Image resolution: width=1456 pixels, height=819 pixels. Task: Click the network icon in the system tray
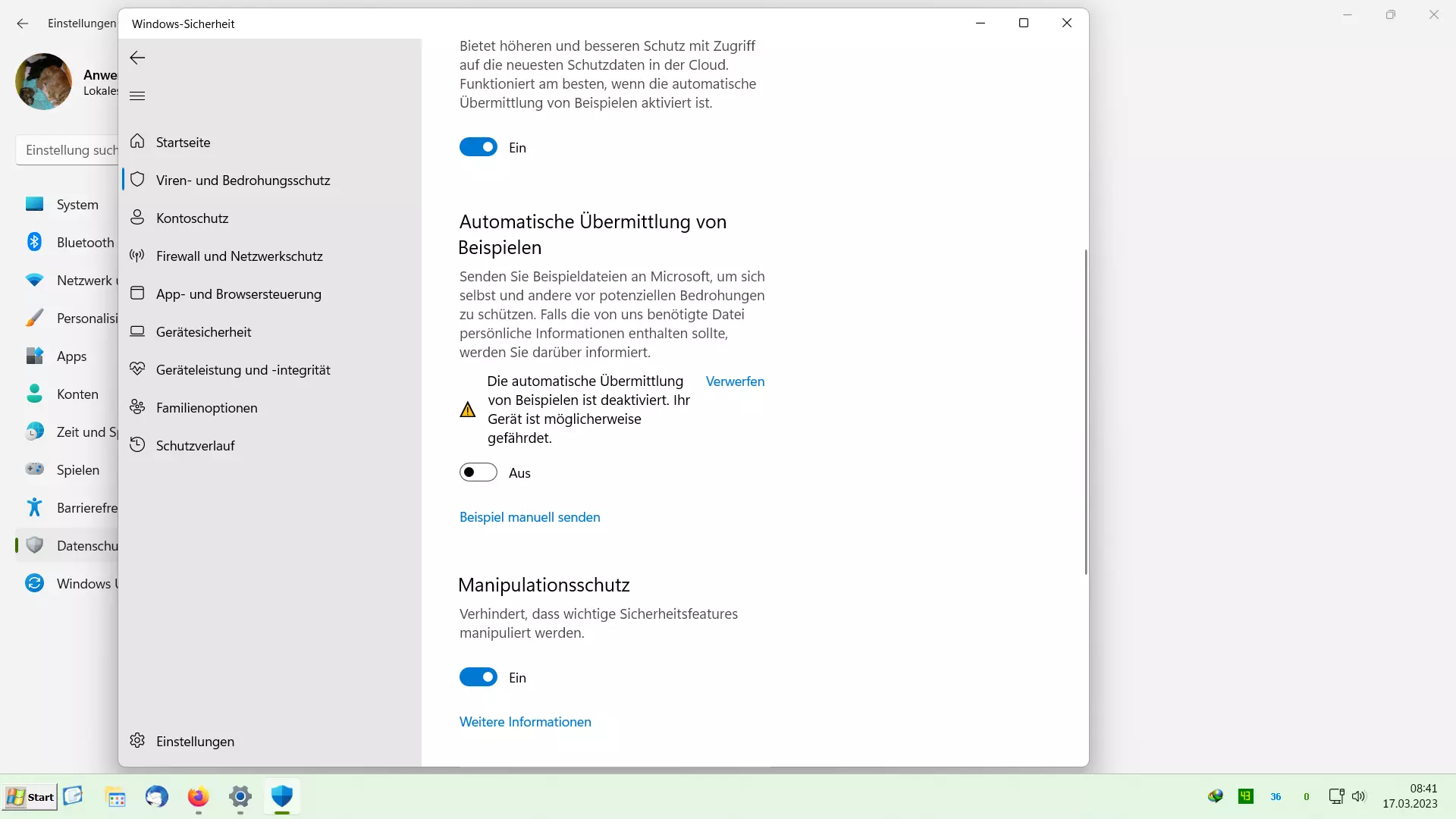(1336, 796)
